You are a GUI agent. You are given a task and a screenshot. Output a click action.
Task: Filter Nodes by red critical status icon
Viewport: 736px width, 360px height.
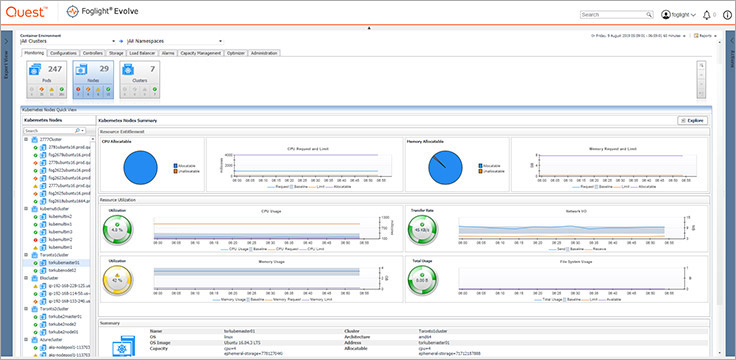(78, 89)
